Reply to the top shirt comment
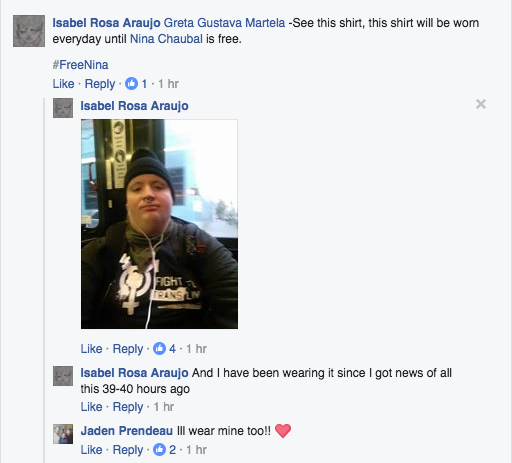 tap(100, 84)
